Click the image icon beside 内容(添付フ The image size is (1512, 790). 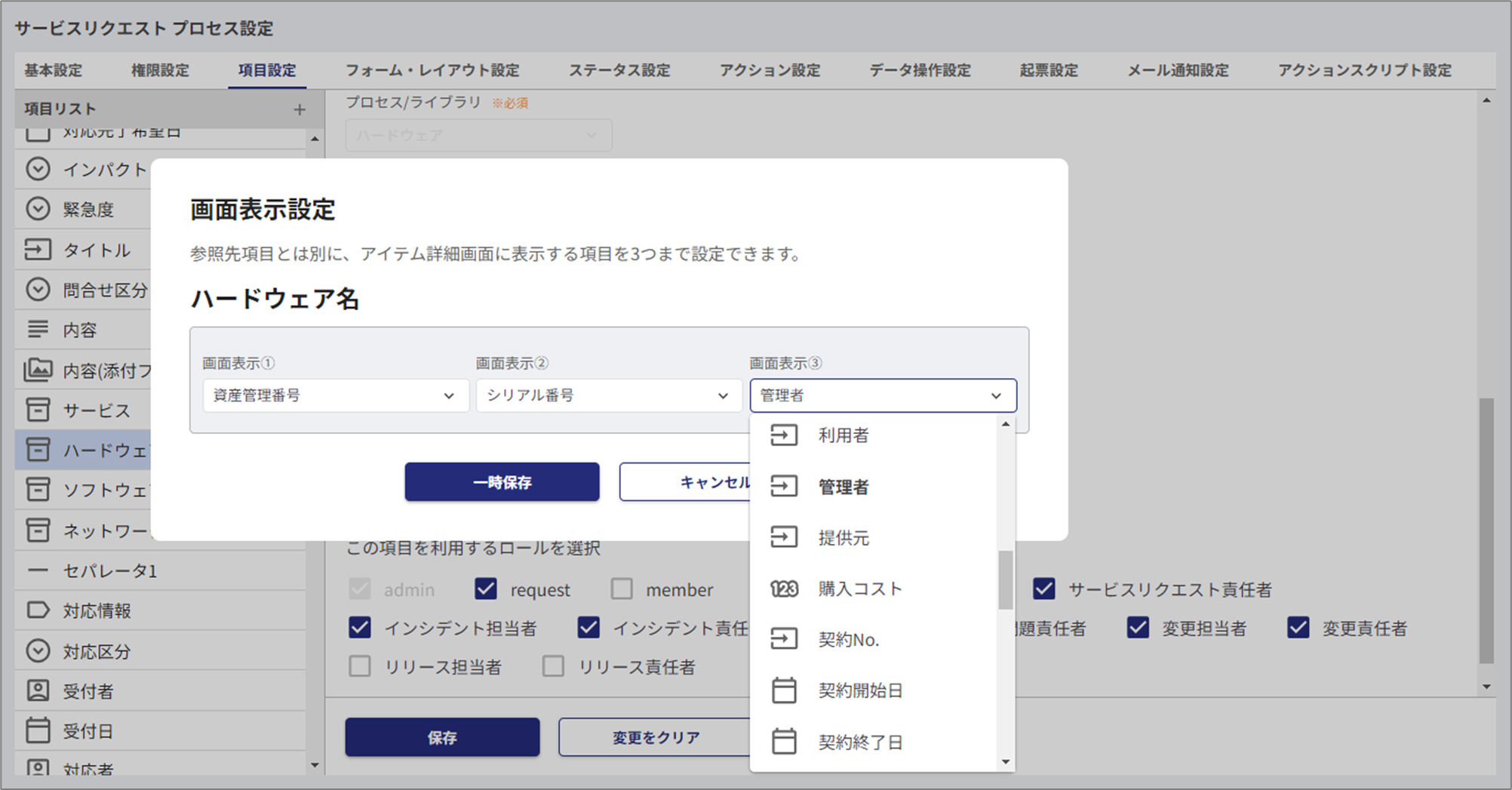[x=38, y=370]
